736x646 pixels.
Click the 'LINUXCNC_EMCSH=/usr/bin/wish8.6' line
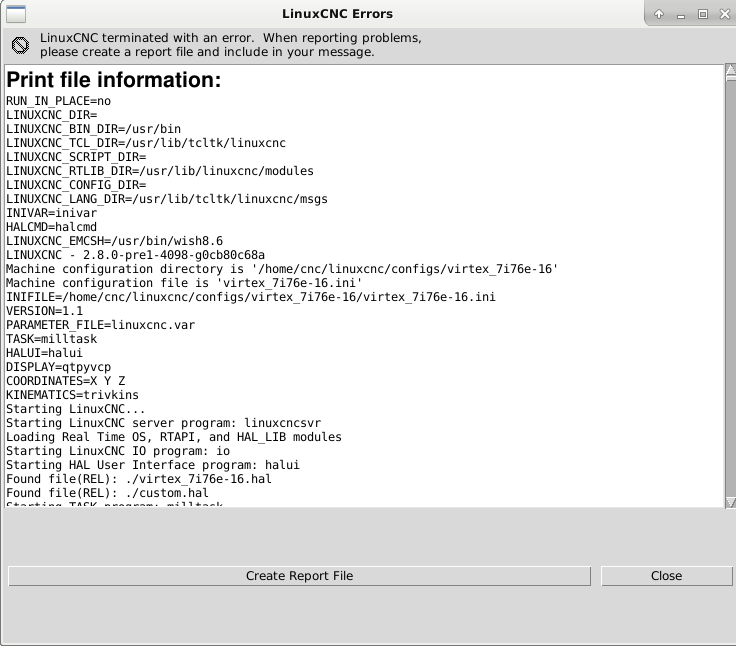(115, 241)
